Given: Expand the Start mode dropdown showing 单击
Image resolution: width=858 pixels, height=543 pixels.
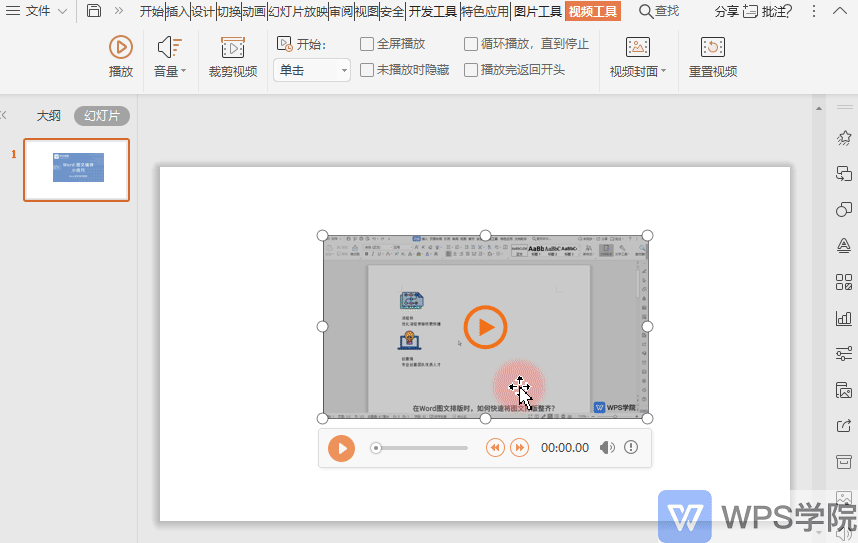Looking at the screenshot, I should pyautogui.click(x=312, y=70).
